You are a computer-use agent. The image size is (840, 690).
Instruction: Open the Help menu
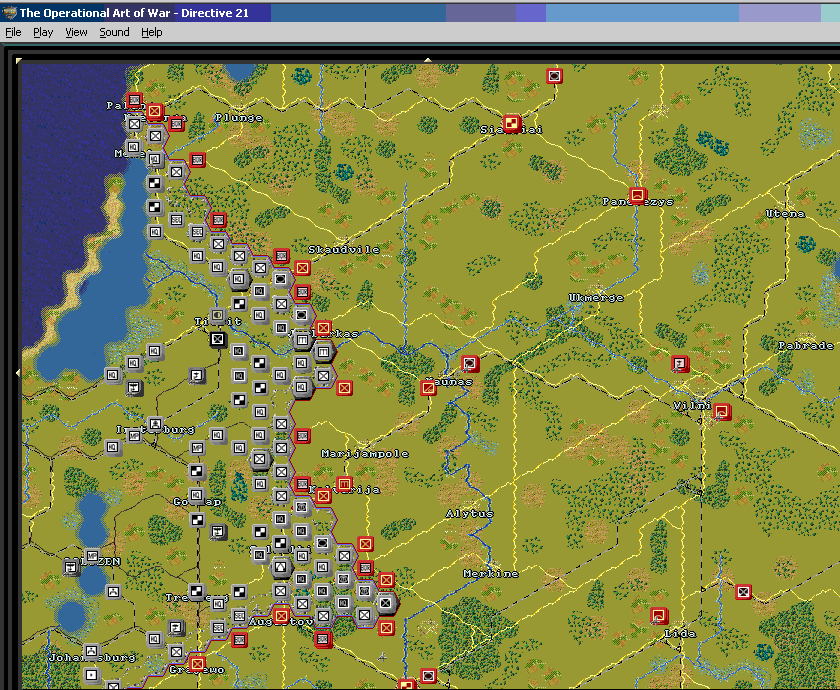point(152,32)
